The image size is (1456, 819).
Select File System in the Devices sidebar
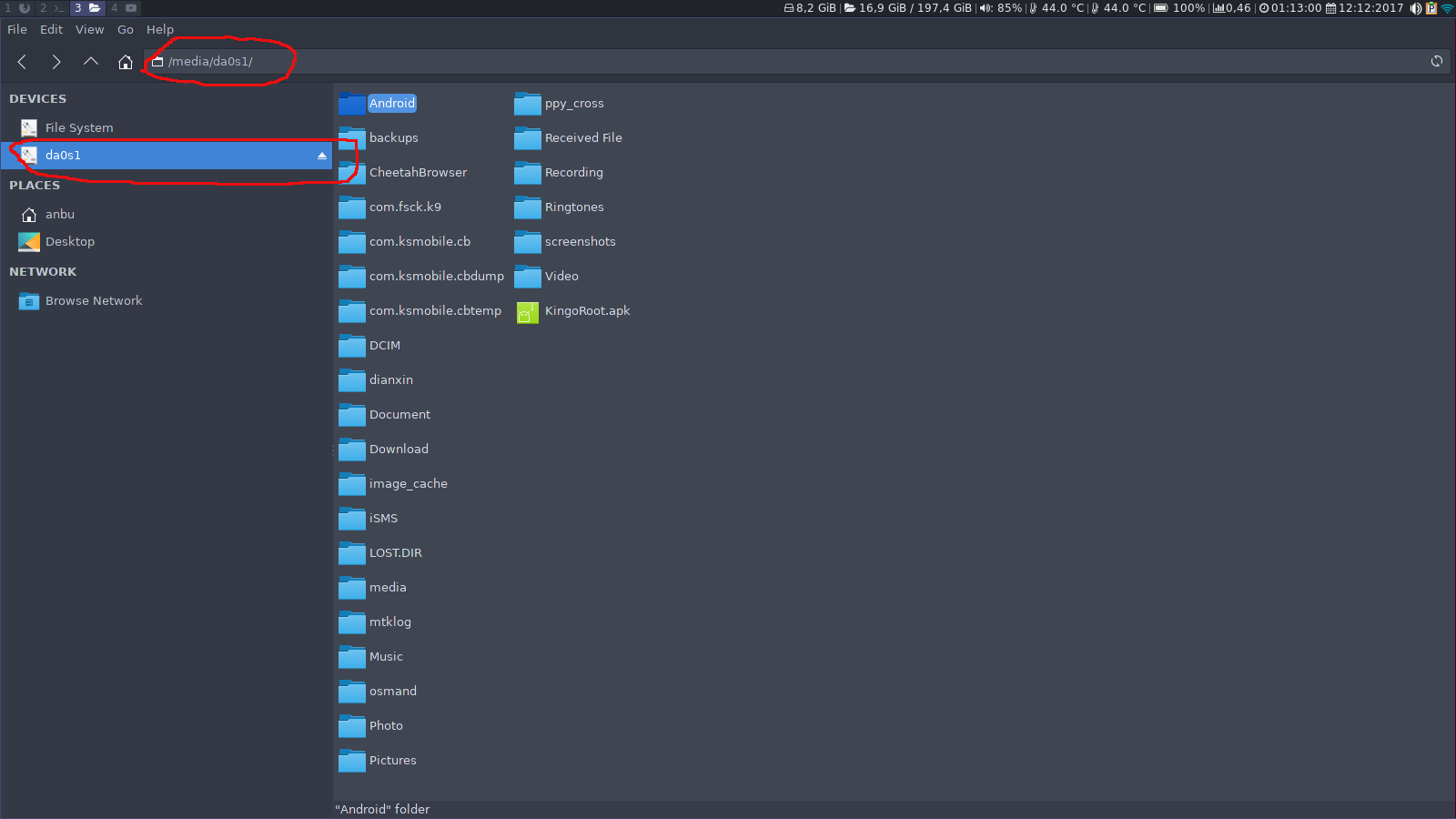[x=79, y=128]
